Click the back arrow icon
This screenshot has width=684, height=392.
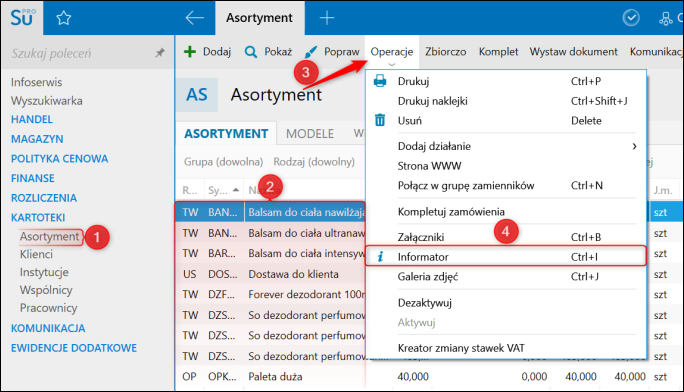[x=195, y=18]
